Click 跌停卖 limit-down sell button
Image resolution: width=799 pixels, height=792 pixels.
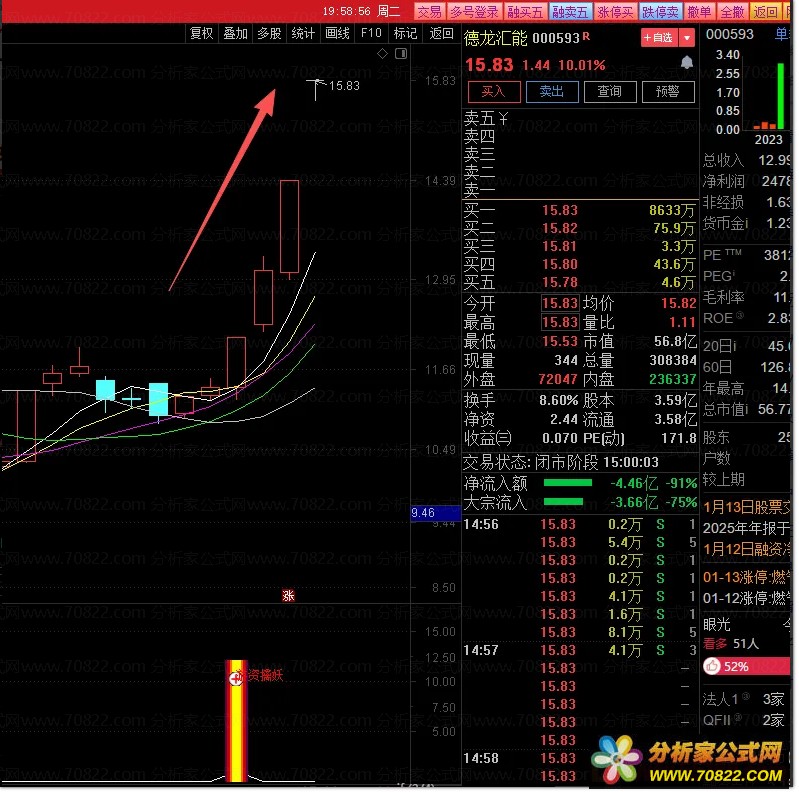tap(660, 12)
